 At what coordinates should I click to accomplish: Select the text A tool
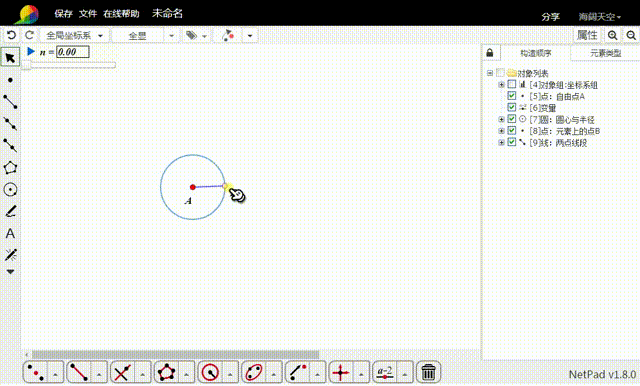click(x=10, y=233)
